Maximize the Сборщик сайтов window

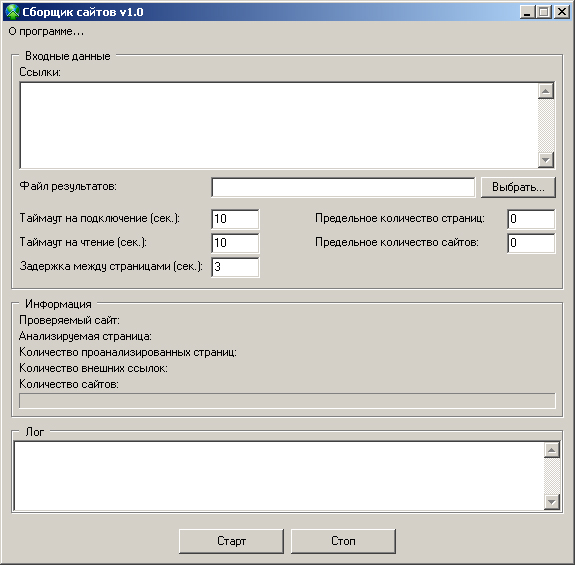(544, 12)
